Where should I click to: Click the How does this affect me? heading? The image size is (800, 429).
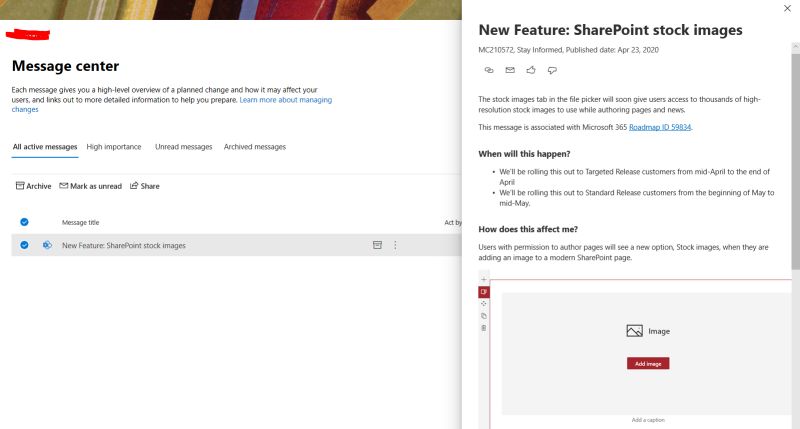coord(528,230)
